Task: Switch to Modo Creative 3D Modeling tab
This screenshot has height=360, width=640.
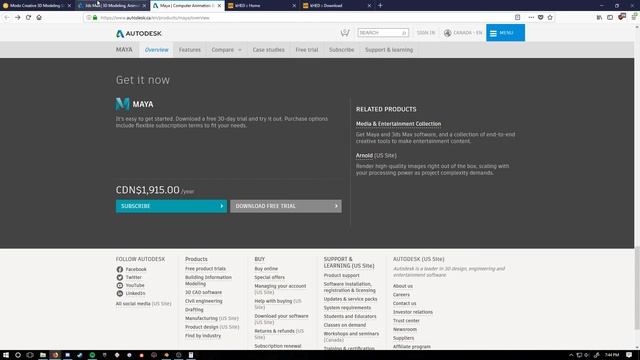Action: coord(37,6)
